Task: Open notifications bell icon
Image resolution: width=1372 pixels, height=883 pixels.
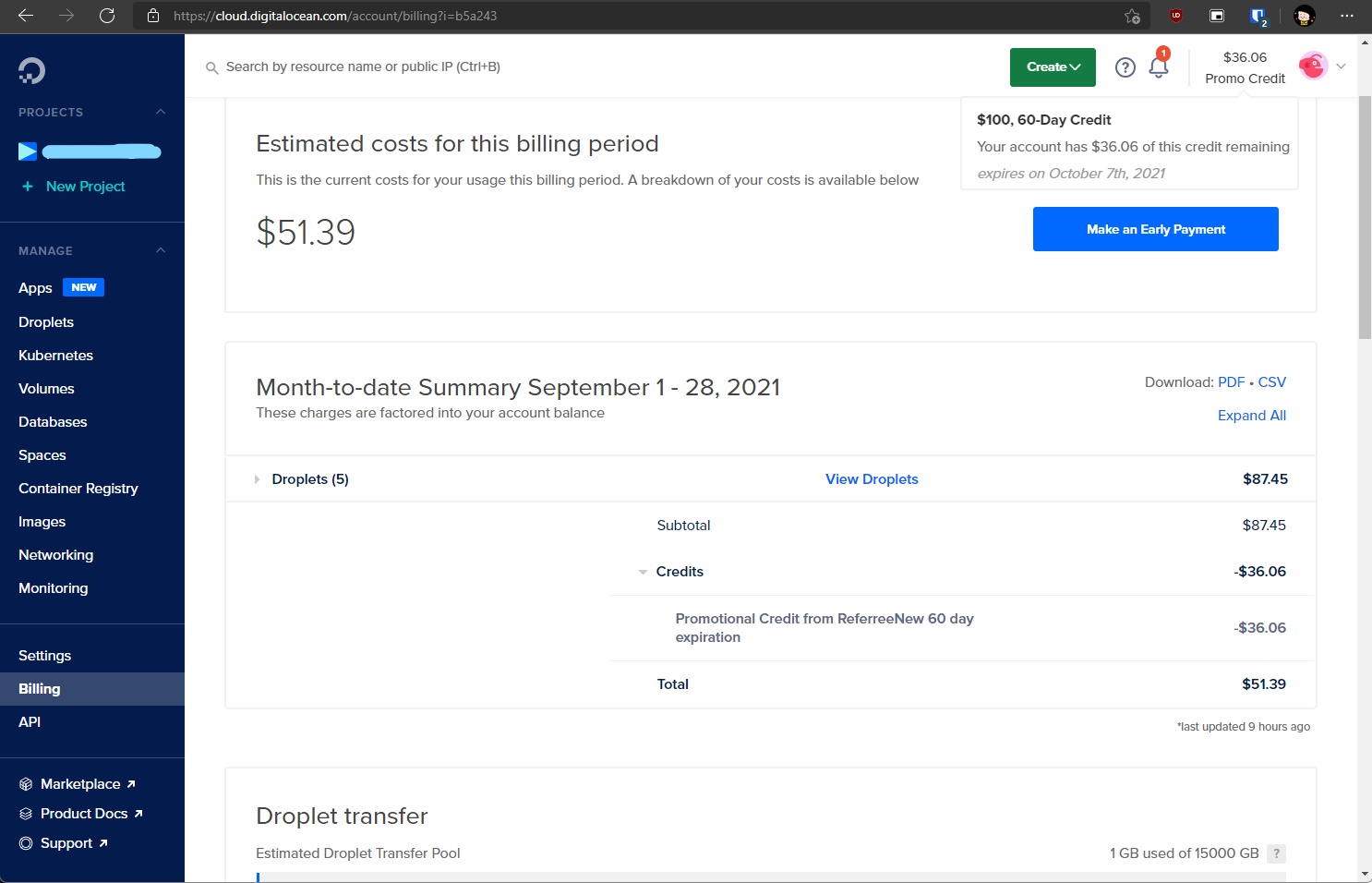Action: [1159, 67]
